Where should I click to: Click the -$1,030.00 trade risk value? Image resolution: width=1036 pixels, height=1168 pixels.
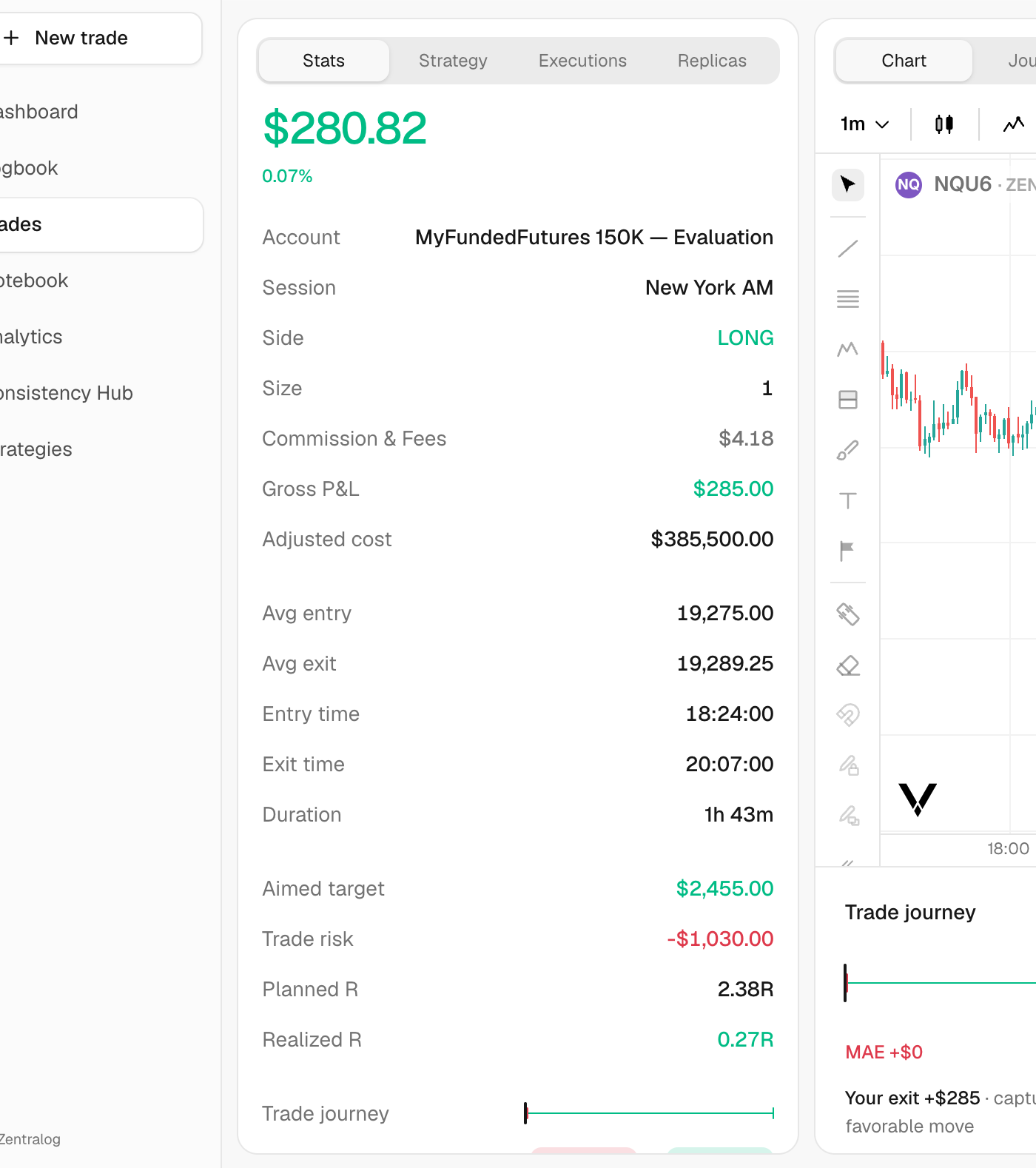click(x=720, y=939)
